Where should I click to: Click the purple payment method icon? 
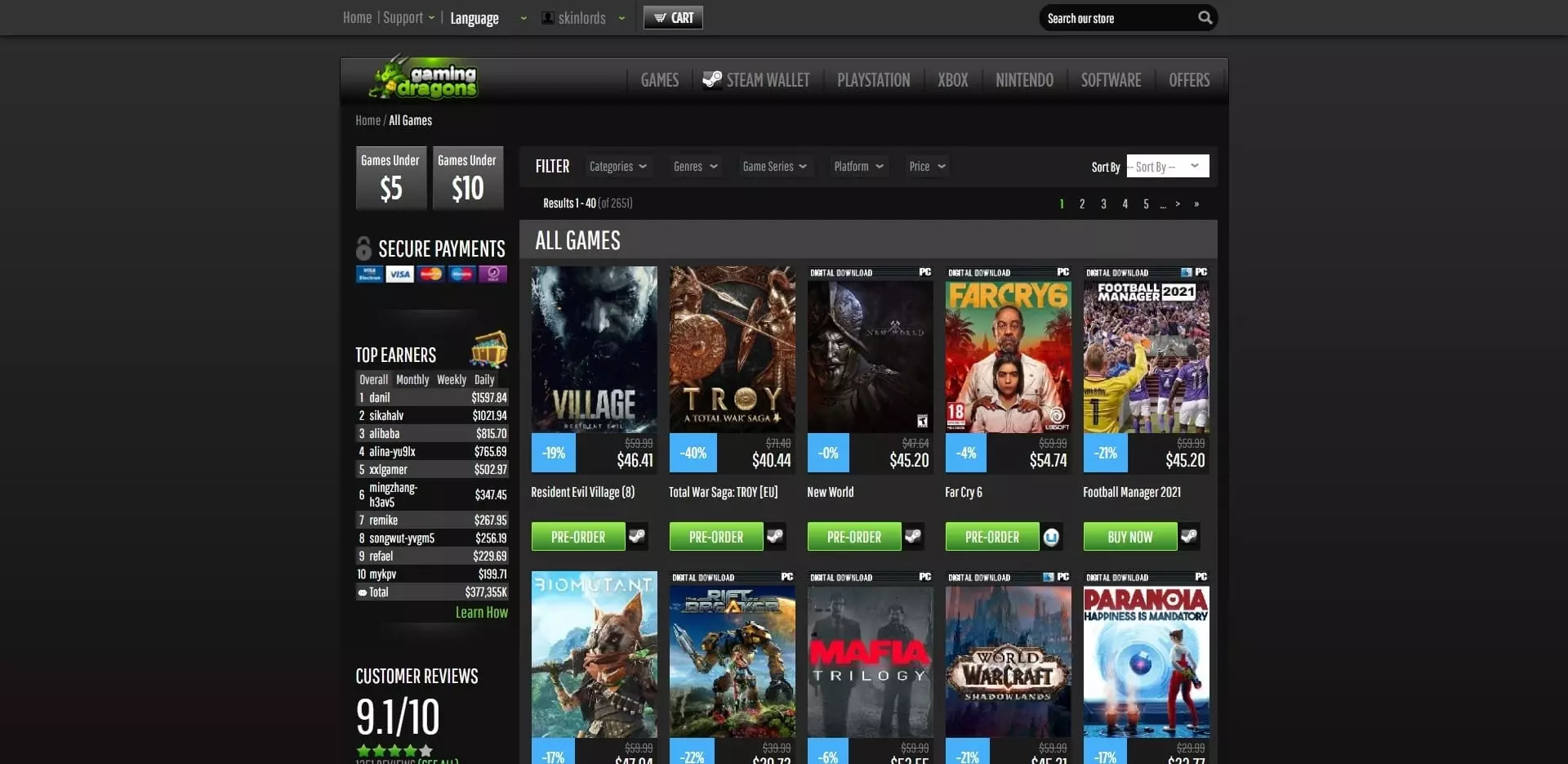tap(492, 274)
